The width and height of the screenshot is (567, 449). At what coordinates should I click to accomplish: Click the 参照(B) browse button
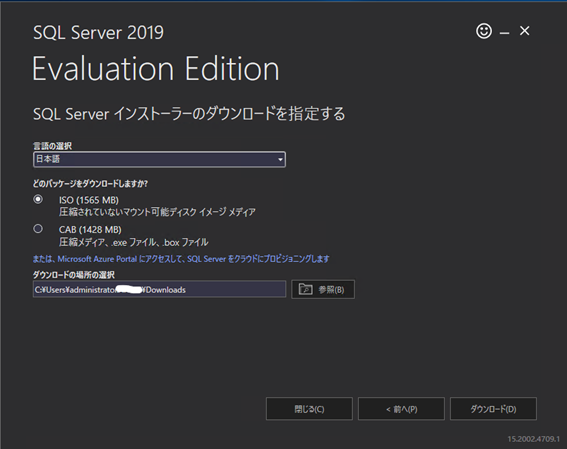pyautogui.click(x=323, y=289)
